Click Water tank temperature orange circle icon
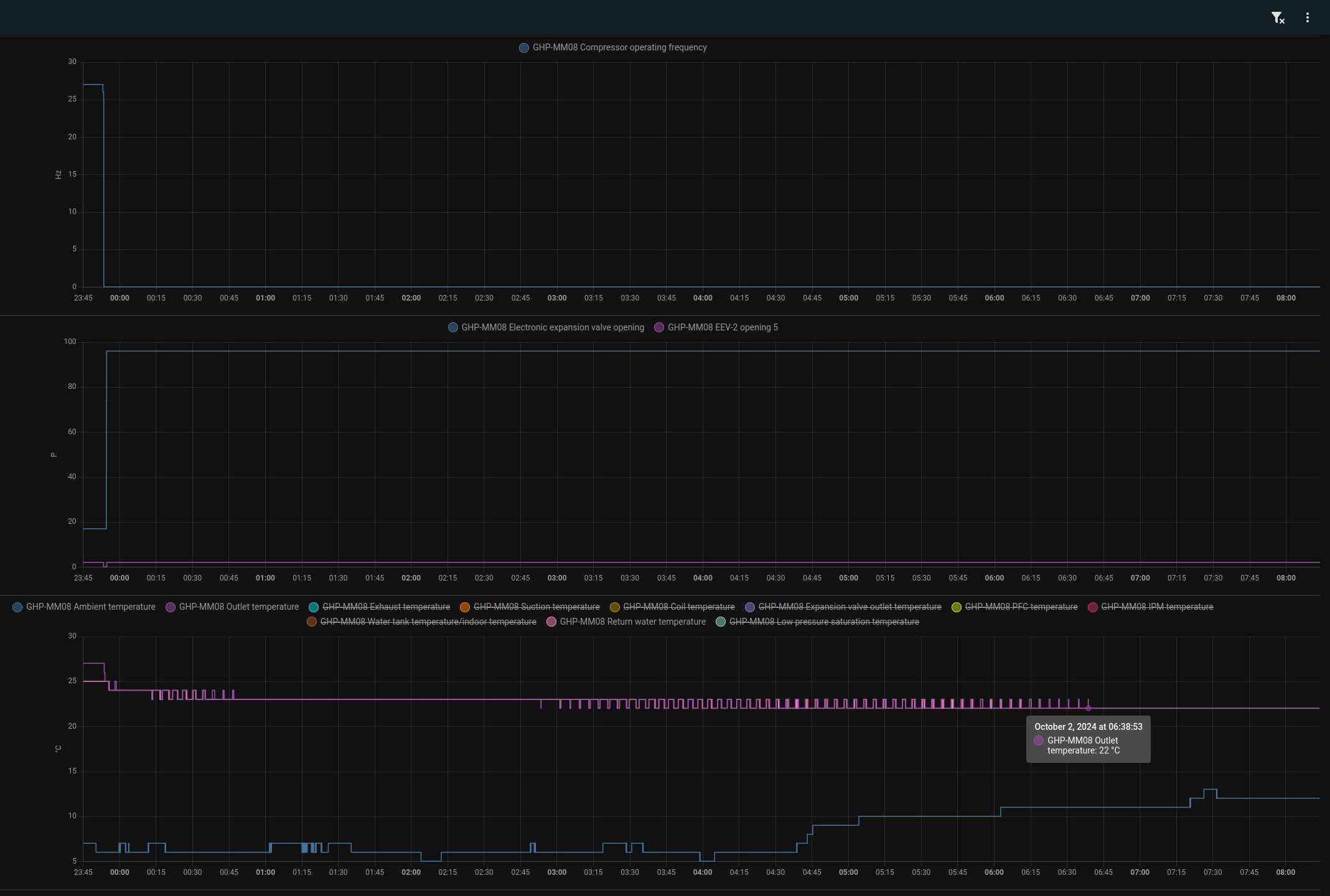 312,622
